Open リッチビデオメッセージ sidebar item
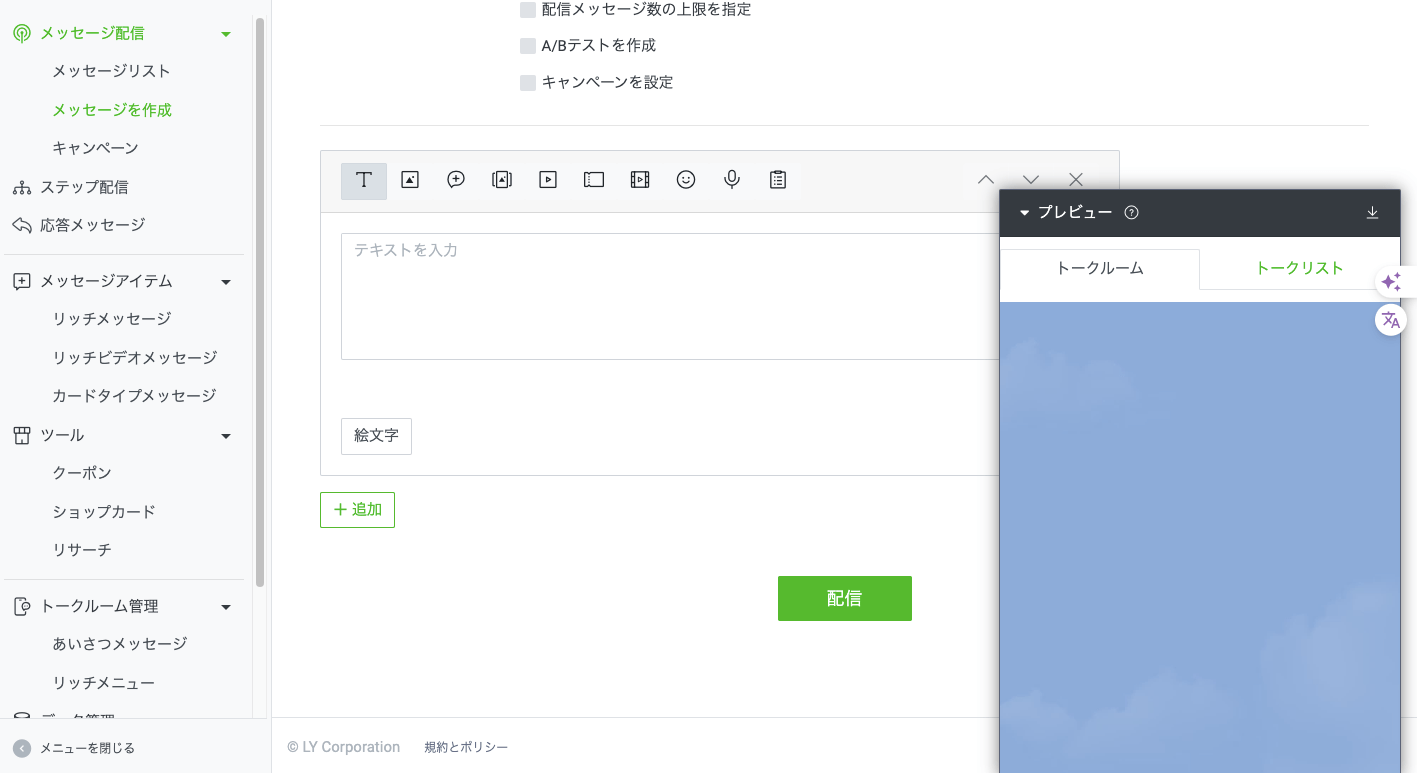Screen dimensions: 1417x773 135,358
